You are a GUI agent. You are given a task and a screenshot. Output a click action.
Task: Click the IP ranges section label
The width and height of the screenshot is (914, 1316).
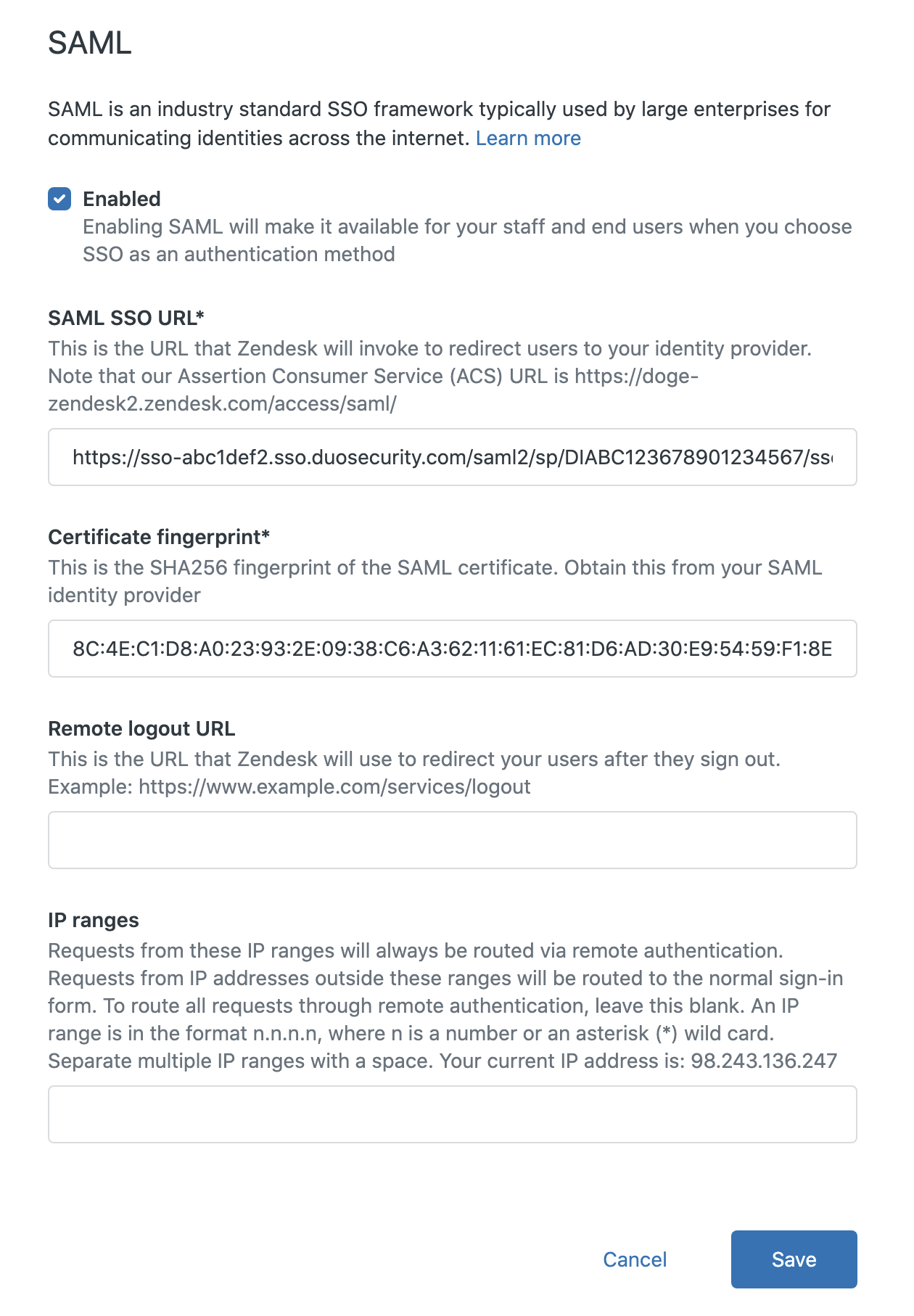tap(93, 919)
